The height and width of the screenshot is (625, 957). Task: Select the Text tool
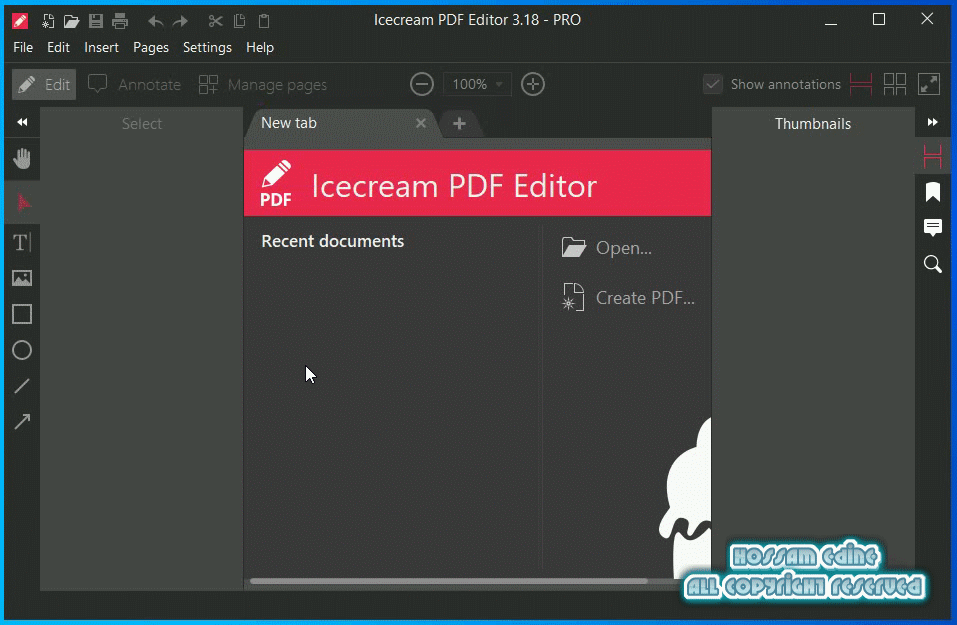(22, 242)
